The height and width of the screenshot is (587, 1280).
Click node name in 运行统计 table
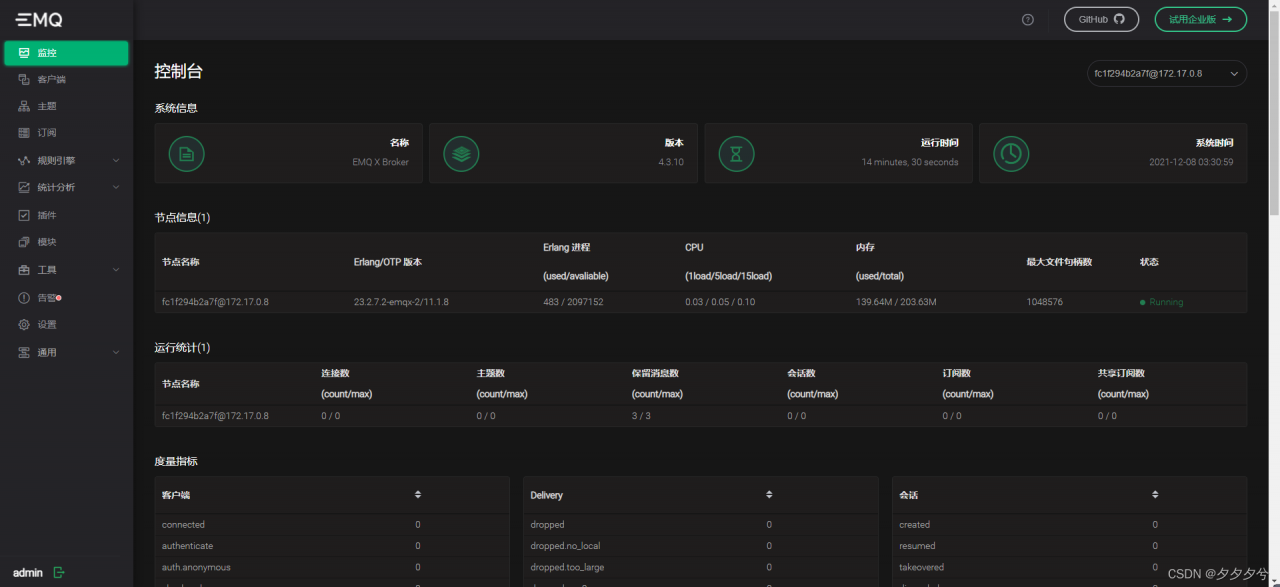pyautogui.click(x=215, y=416)
